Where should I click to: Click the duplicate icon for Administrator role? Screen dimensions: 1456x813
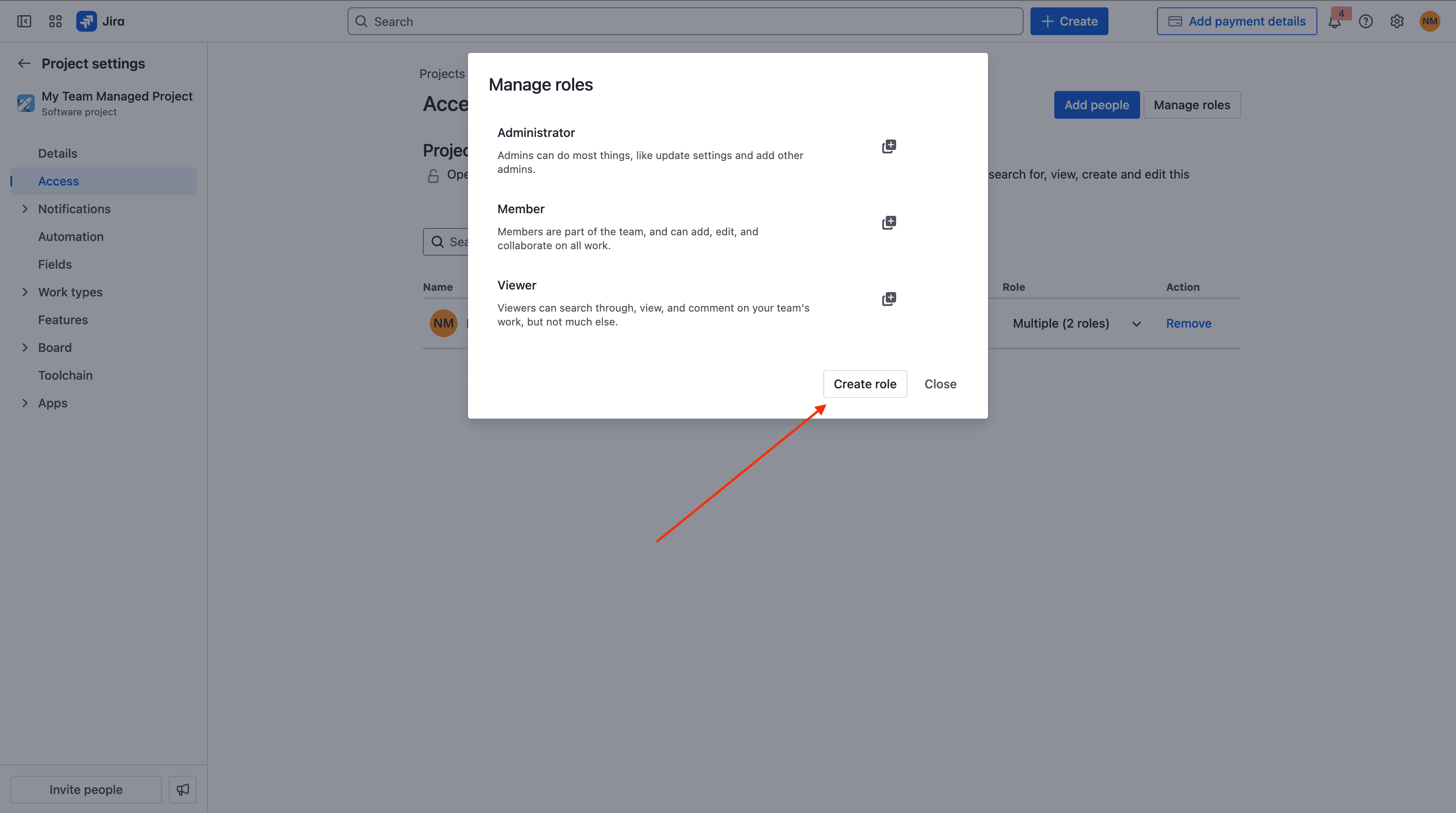pyautogui.click(x=888, y=146)
